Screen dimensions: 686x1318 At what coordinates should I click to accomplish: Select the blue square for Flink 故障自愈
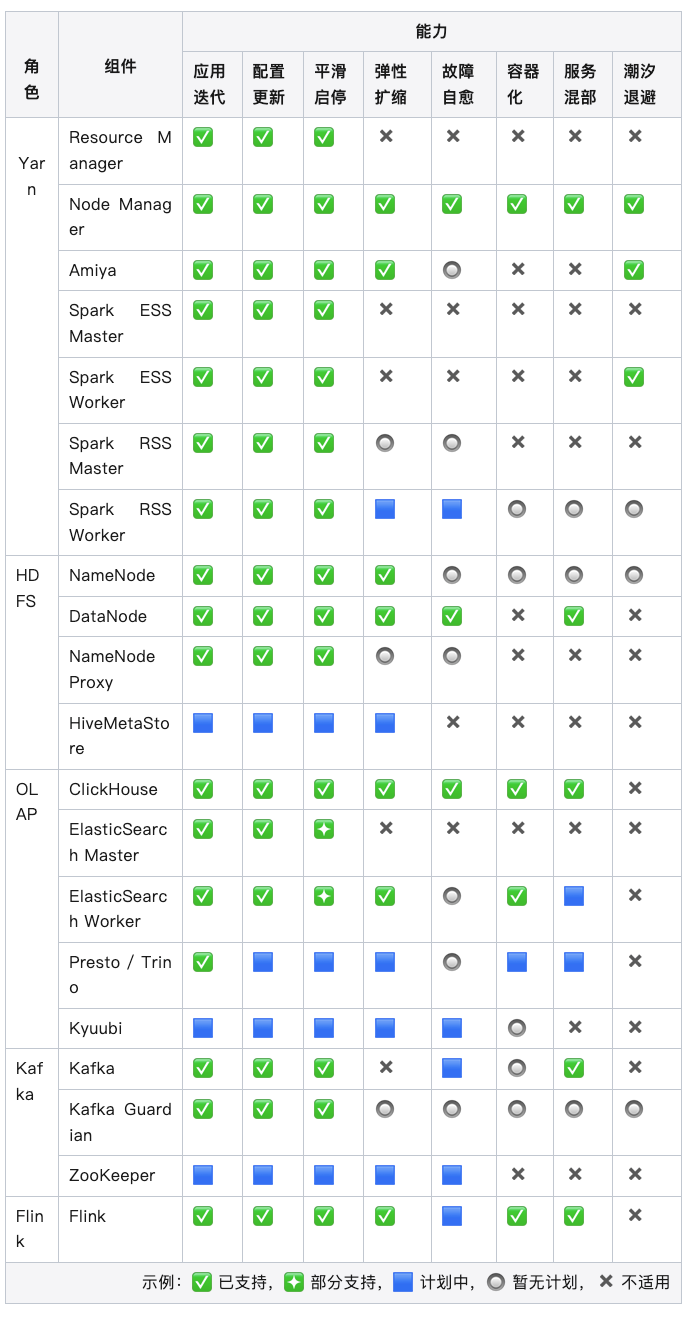(452, 1216)
